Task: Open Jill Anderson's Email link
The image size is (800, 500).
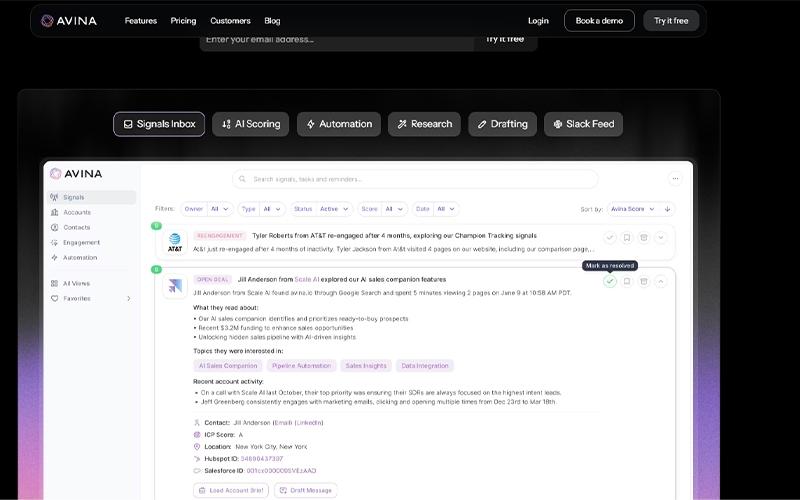Action: coord(283,423)
